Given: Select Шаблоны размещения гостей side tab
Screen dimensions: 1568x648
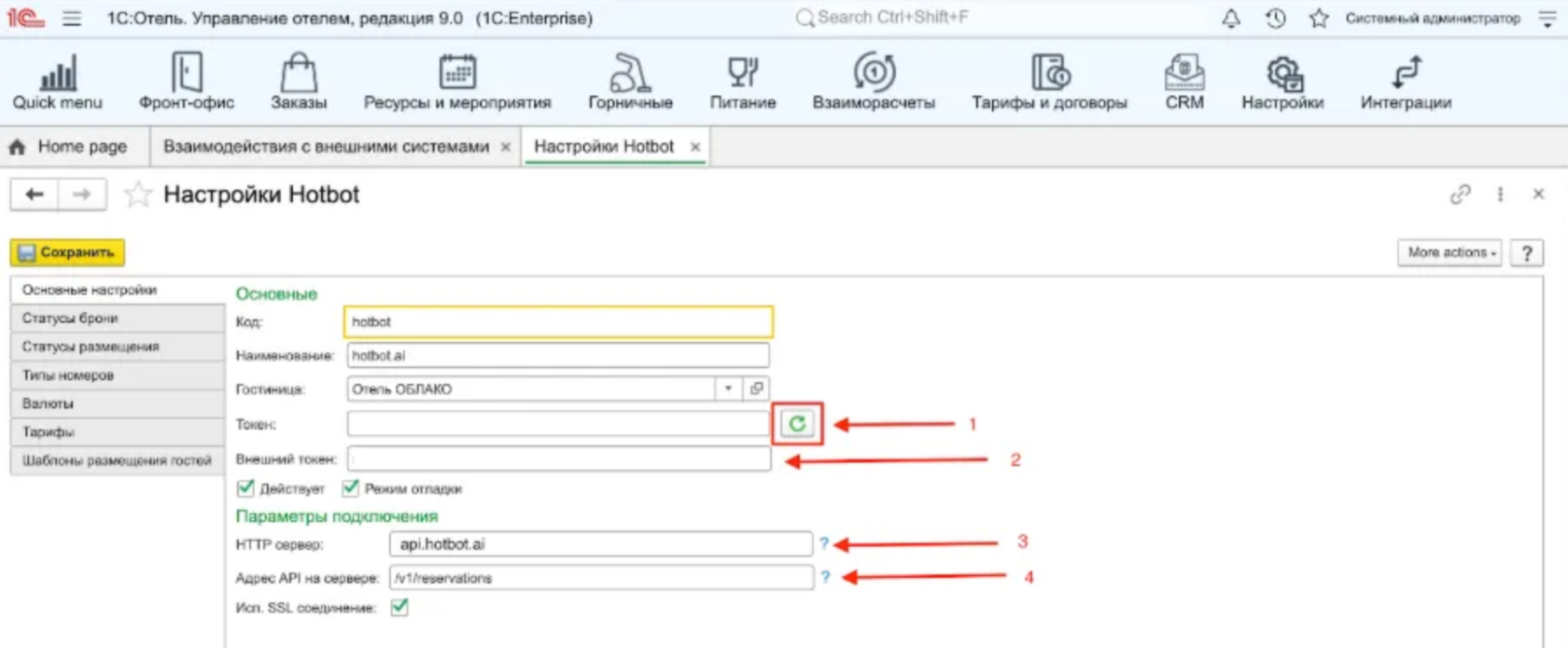Looking at the screenshot, I should click(x=118, y=460).
